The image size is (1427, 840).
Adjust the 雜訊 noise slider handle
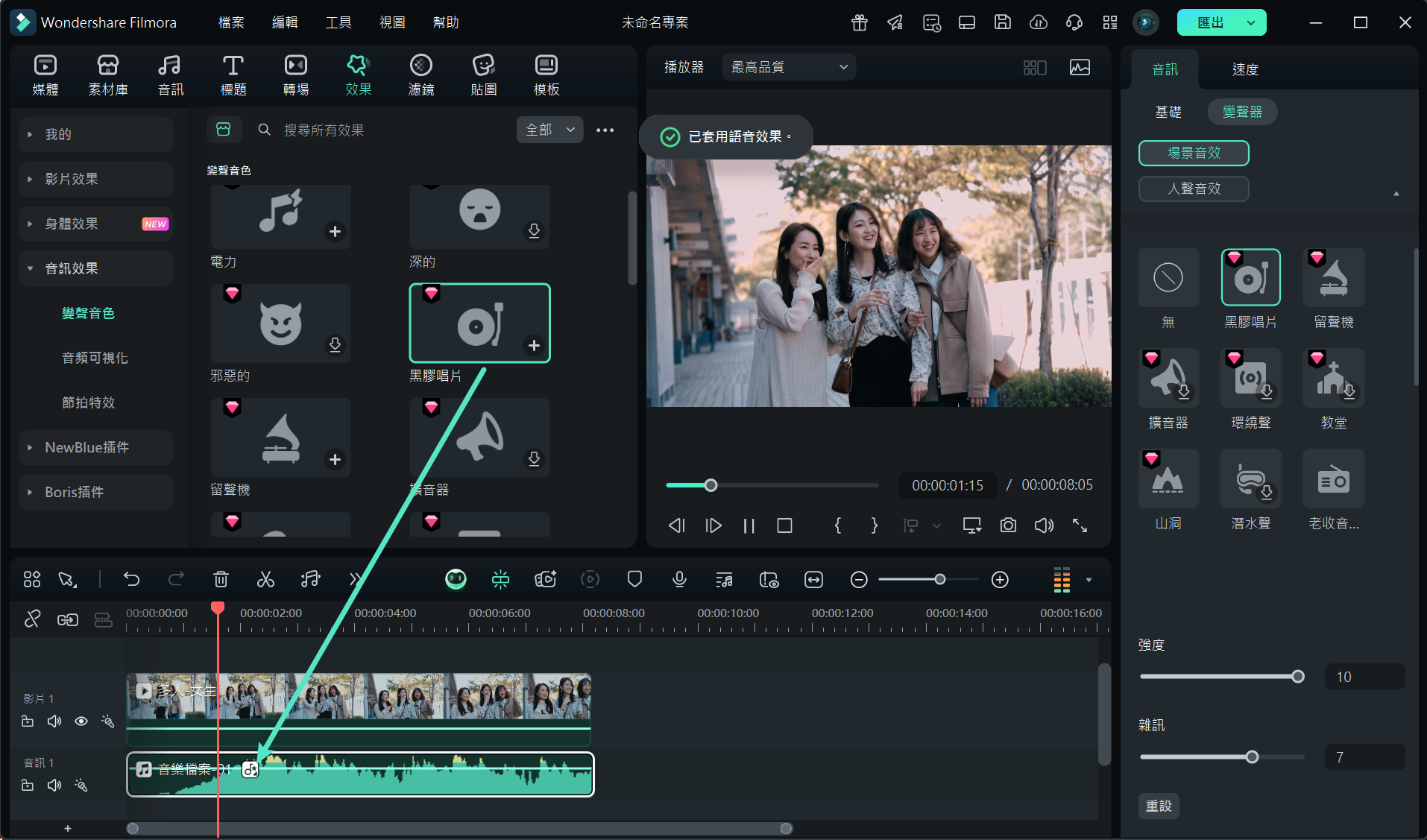click(x=1253, y=757)
